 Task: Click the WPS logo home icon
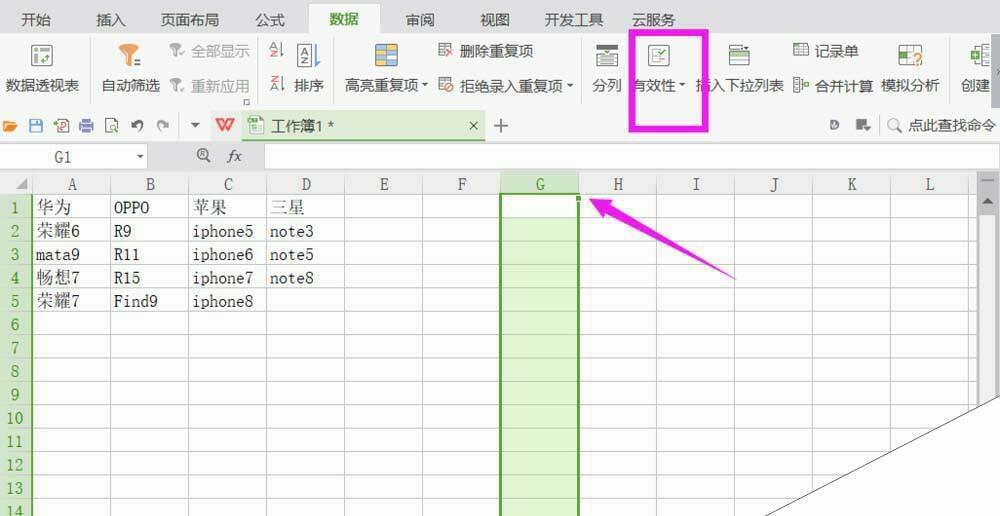point(225,125)
